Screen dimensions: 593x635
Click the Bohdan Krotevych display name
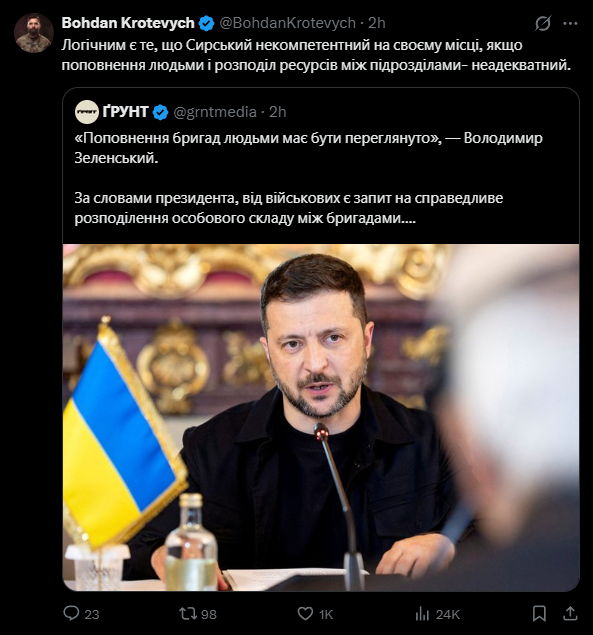click(128, 23)
